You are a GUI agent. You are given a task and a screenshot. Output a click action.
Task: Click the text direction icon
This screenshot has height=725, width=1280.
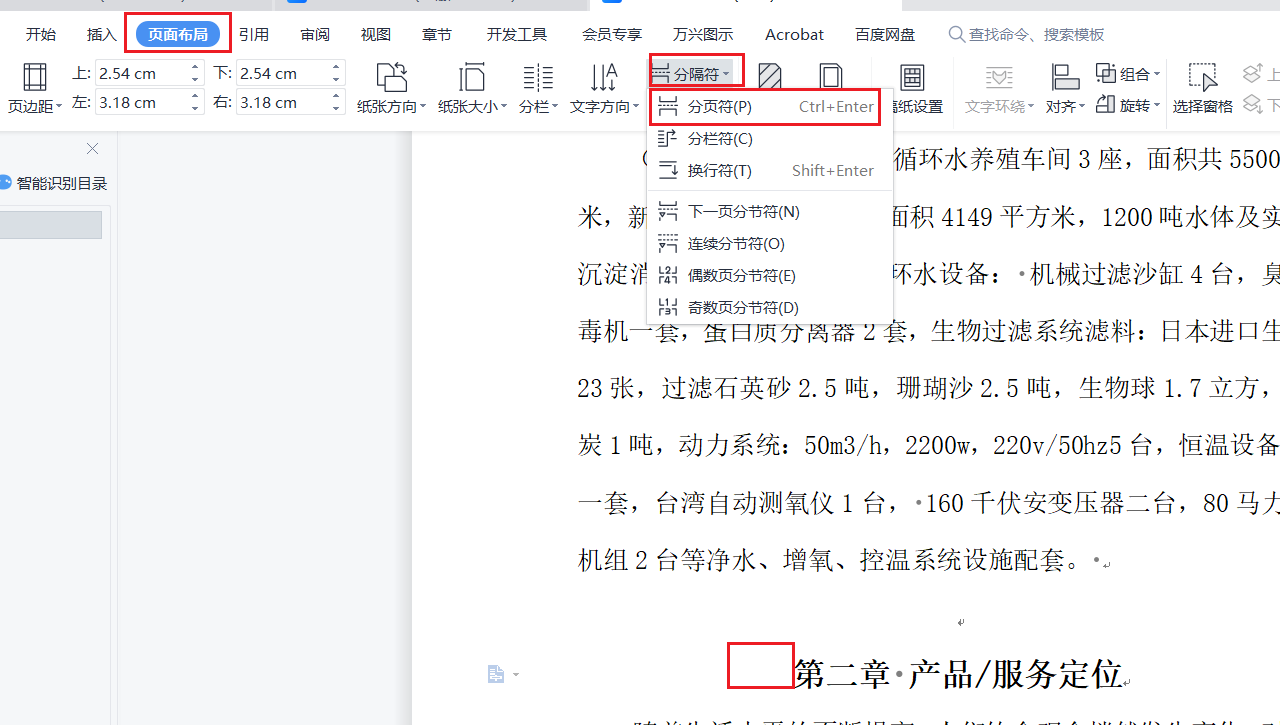pyautogui.click(x=603, y=78)
